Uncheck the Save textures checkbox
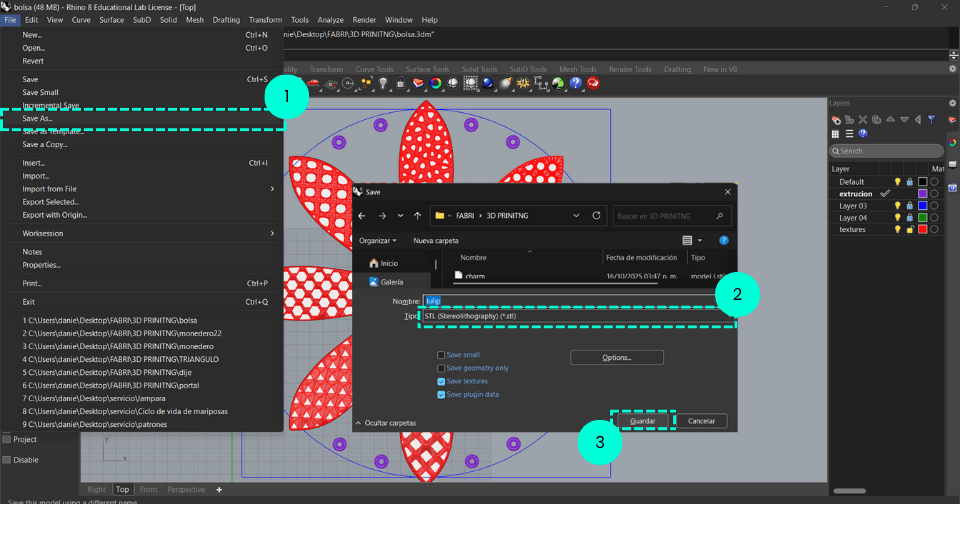The height and width of the screenshot is (540, 960). point(441,381)
